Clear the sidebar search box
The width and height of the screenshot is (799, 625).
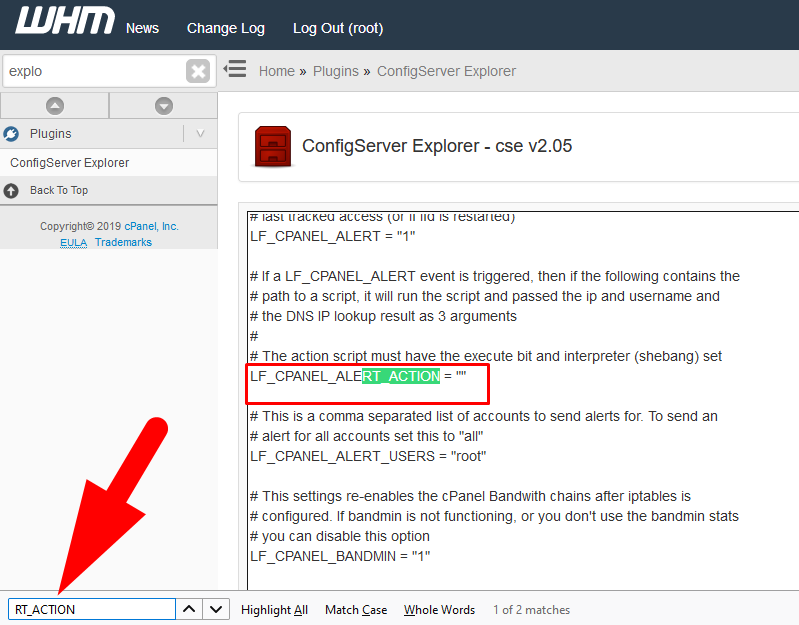click(198, 71)
